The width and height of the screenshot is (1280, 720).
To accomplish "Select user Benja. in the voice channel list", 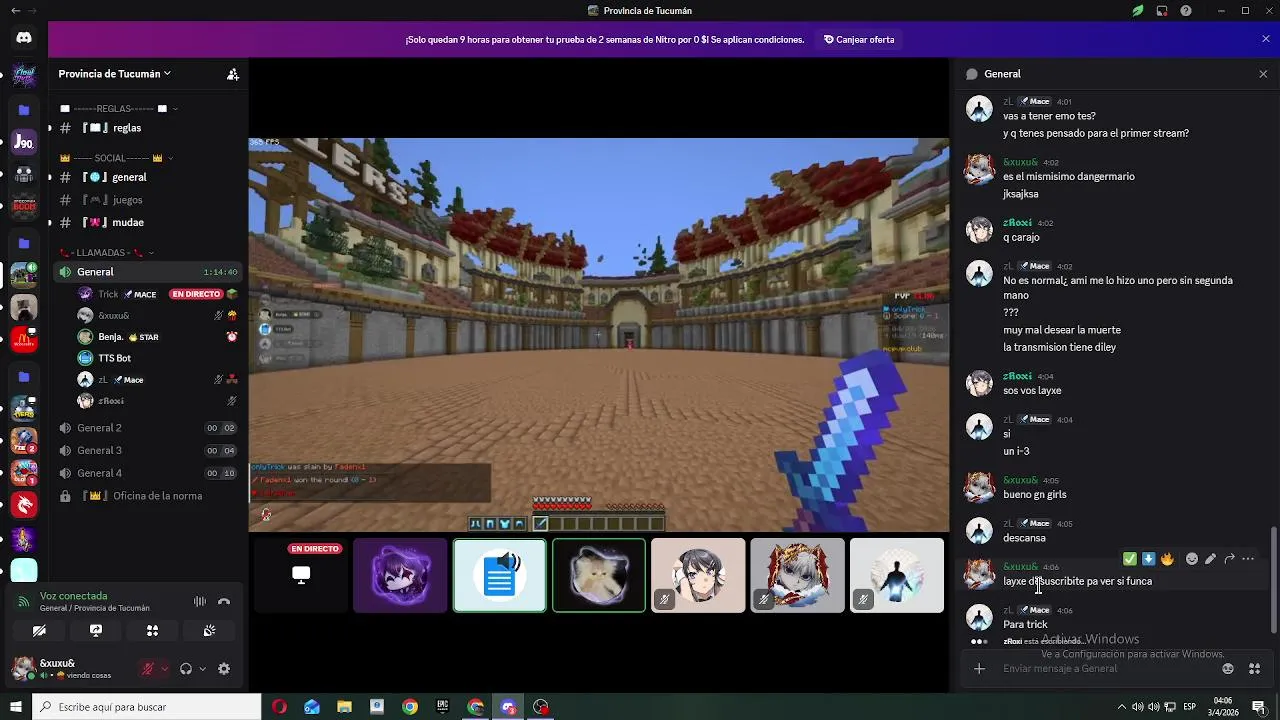I will coord(158,337).
